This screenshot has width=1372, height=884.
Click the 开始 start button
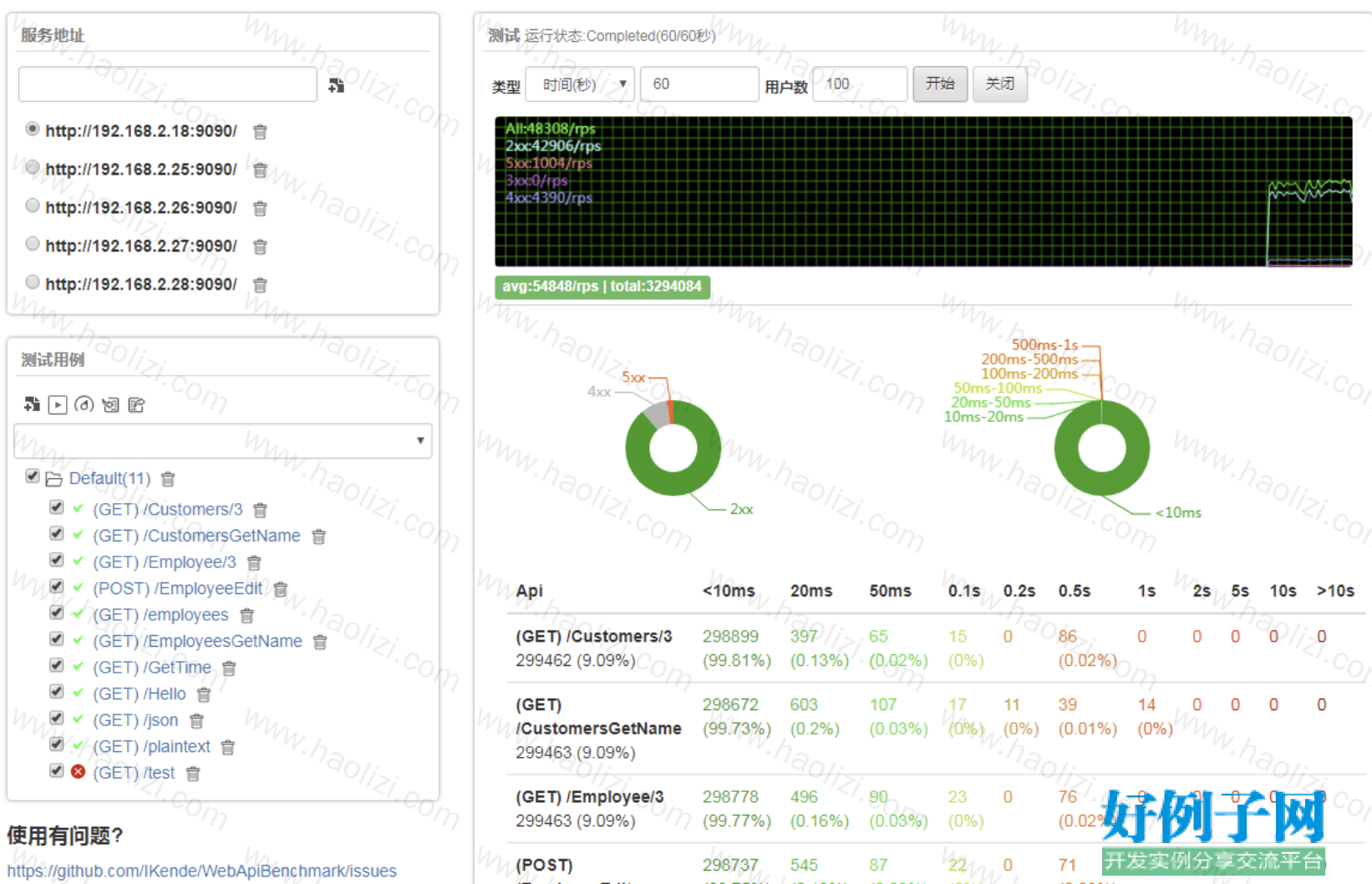[x=940, y=84]
